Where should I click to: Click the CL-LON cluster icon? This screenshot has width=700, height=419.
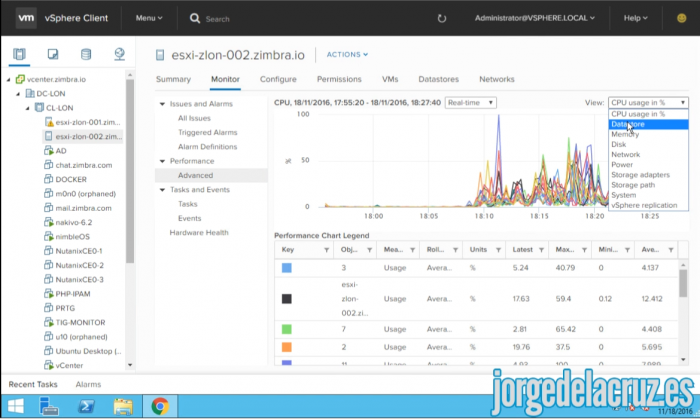(x=39, y=108)
